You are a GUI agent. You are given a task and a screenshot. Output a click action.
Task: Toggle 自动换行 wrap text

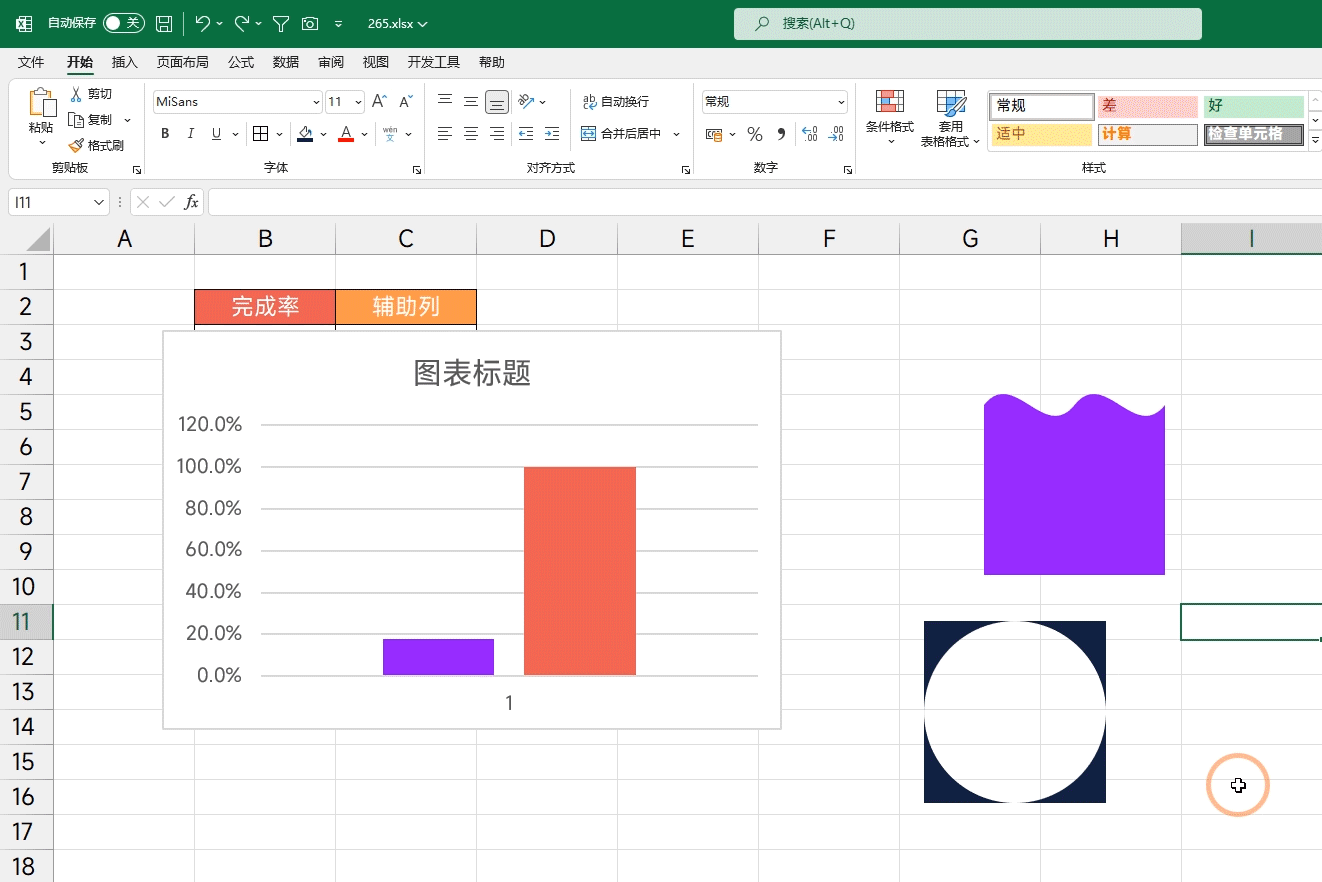point(615,102)
